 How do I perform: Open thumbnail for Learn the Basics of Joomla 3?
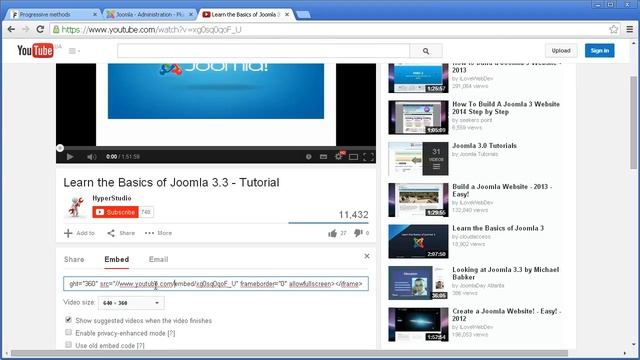coord(418,242)
